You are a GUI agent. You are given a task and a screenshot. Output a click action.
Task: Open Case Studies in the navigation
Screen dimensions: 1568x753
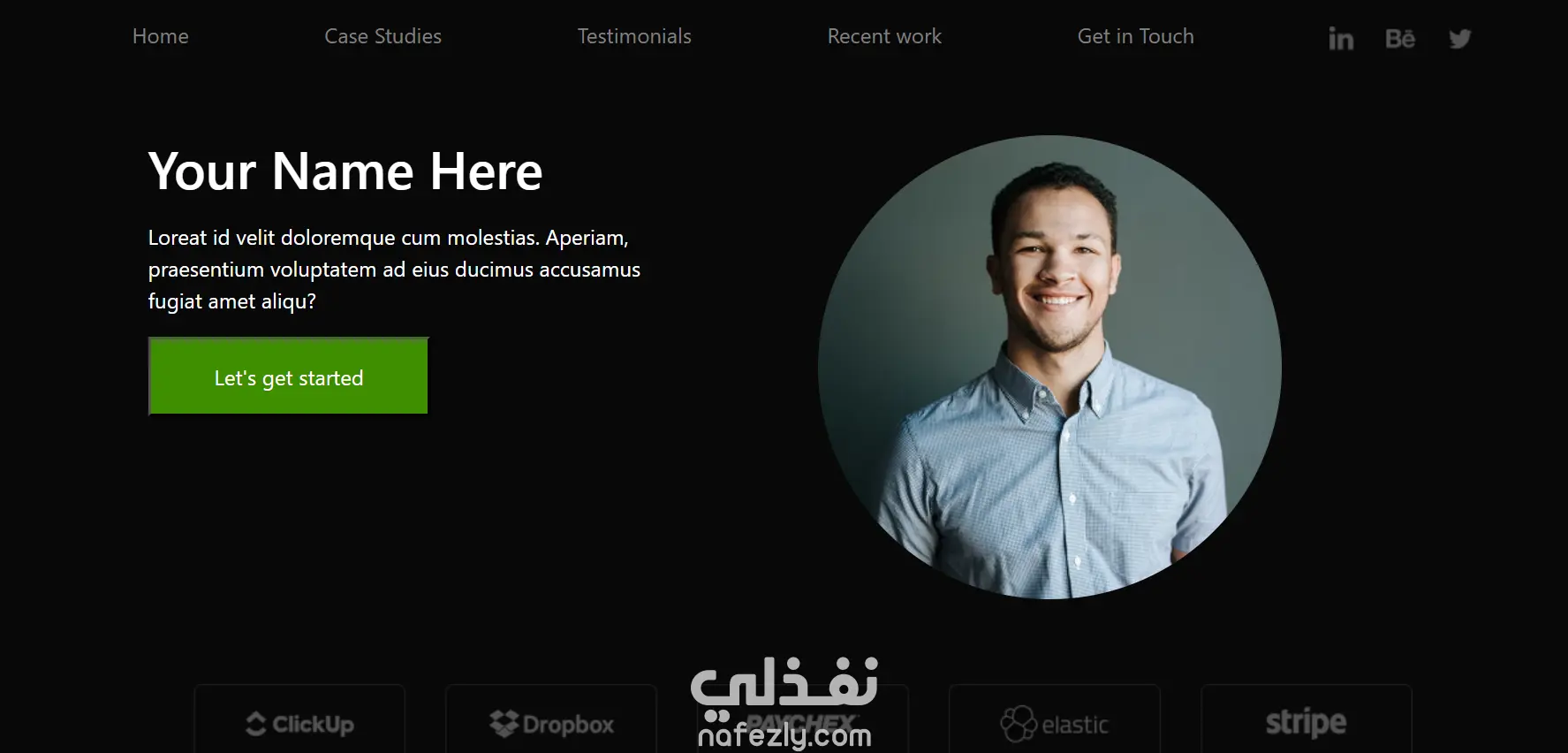383,36
